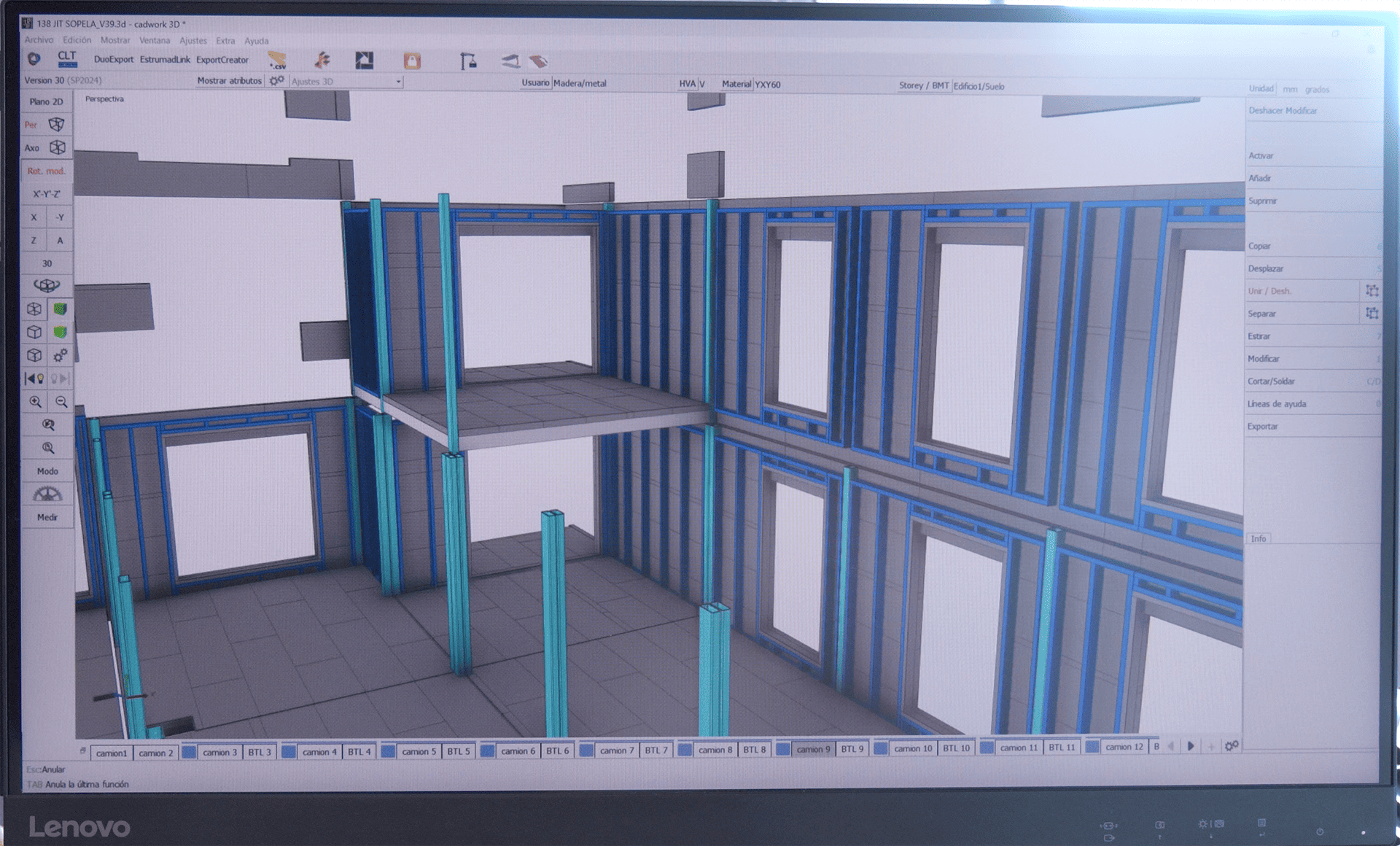Click the Modificar button in the right panel
The image size is (1400, 846).
[1264, 359]
